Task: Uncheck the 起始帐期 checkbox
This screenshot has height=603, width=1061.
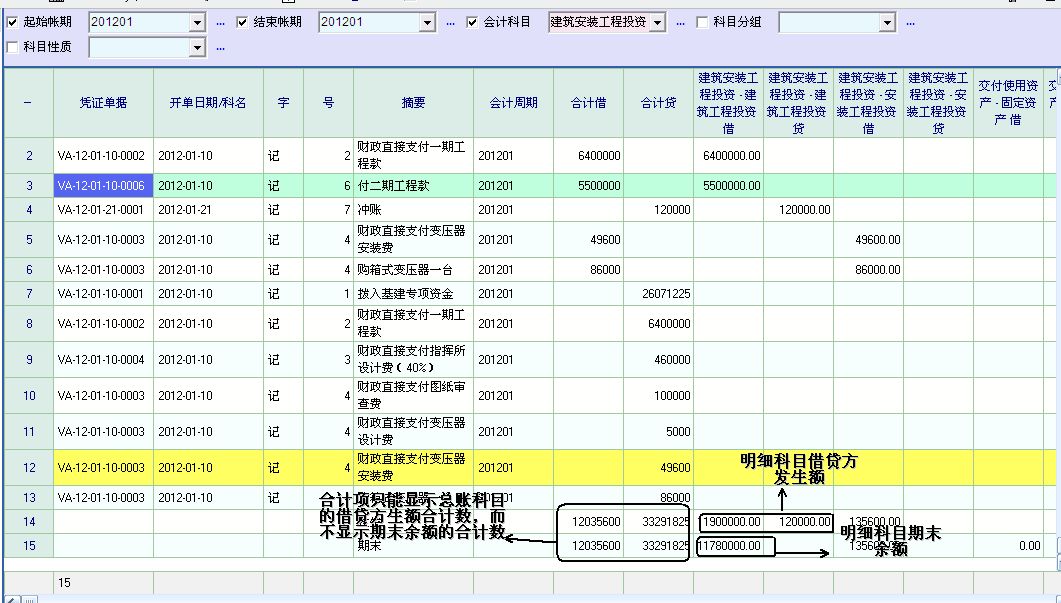Action: 12,22
